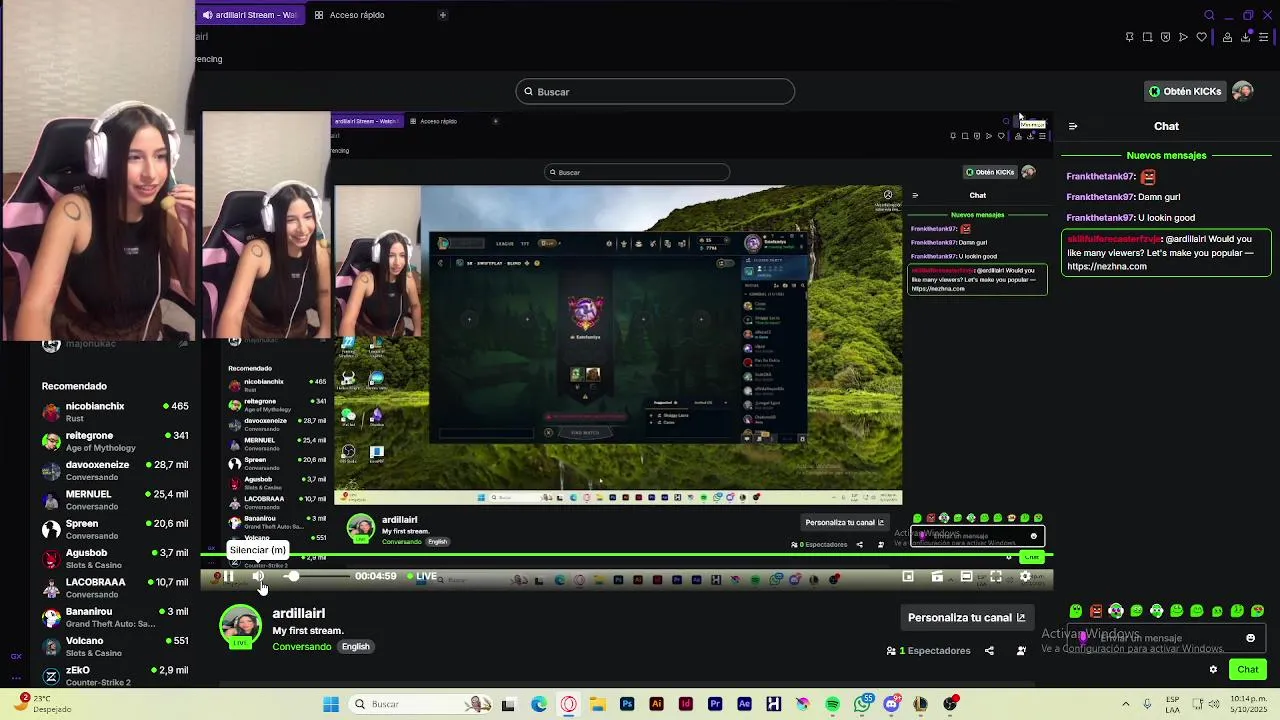
Task: Open LACOBRAAA recommended channel
Action: (115, 587)
